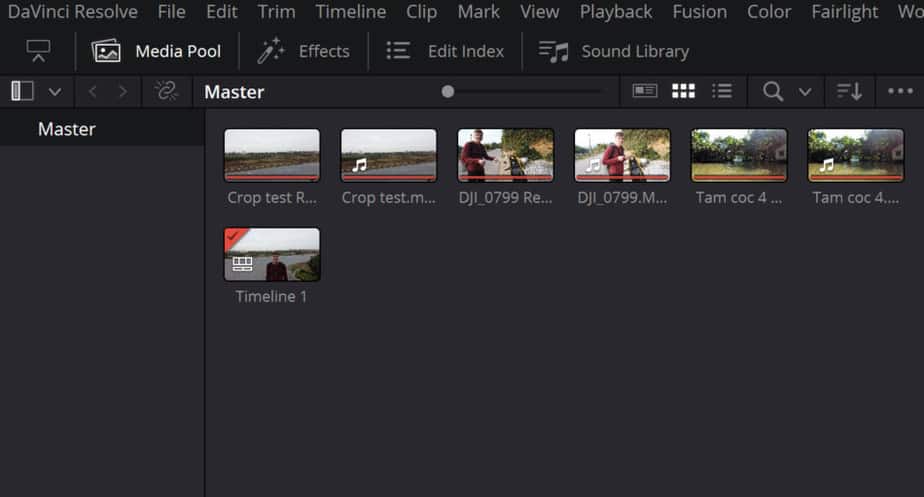Select the Tam coc 4.... audio clip thumbnail
Image resolution: width=924 pixels, height=497 pixels.
(x=856, y=155)
